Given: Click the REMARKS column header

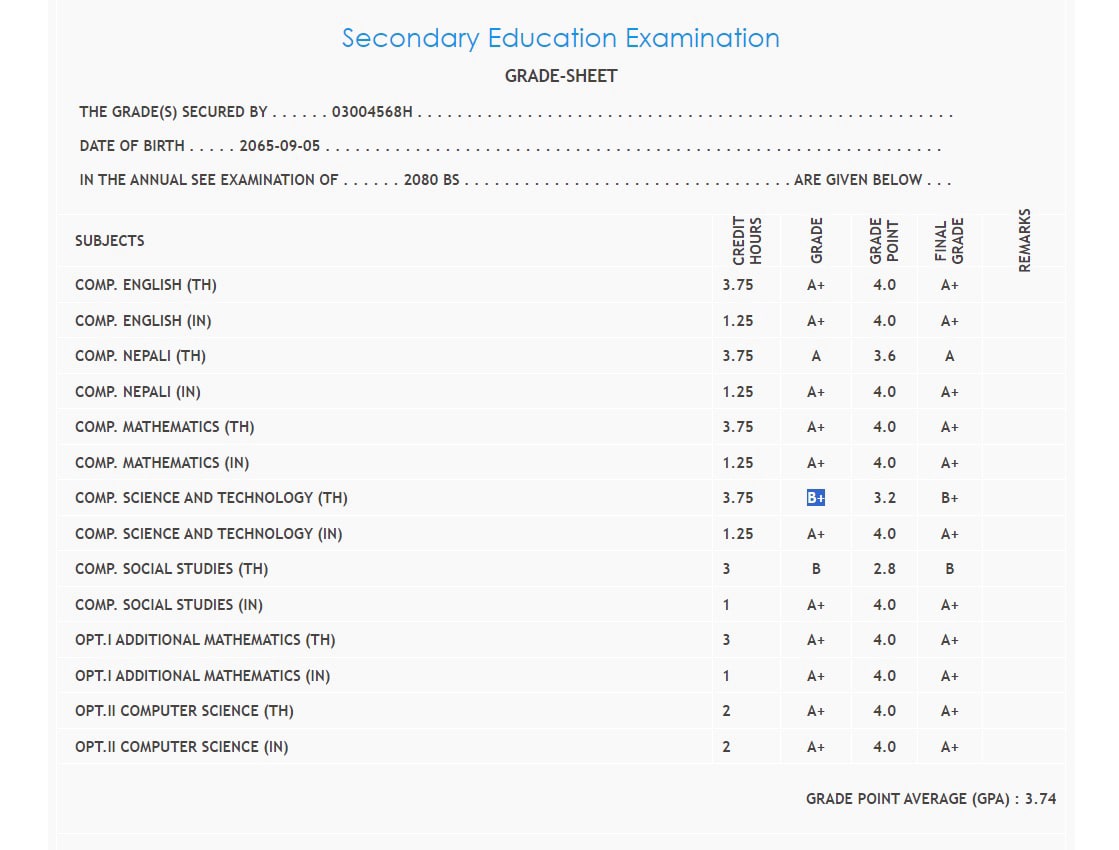Looking at the screenshot, I should pyautogui.click(x=1024, y=240).
